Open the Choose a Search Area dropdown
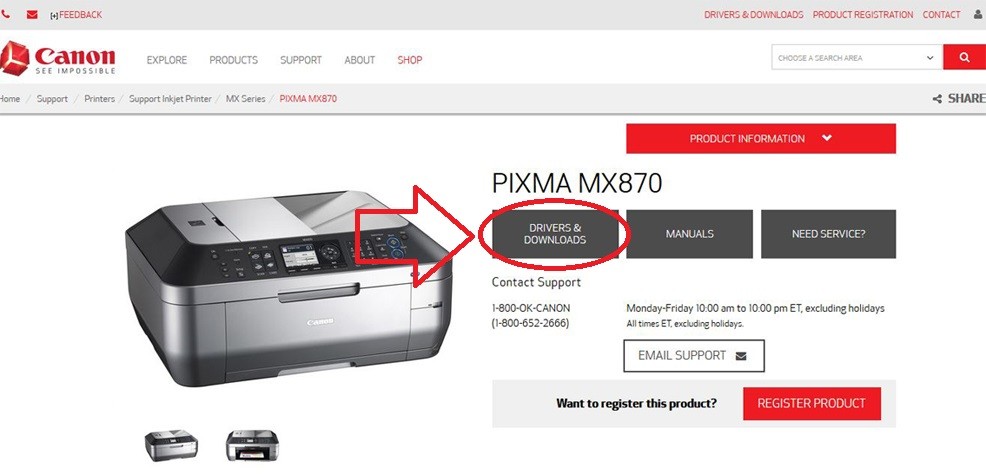Image resolution: width=986 pixels, height=475 pixels. click(x=857, y=57)
